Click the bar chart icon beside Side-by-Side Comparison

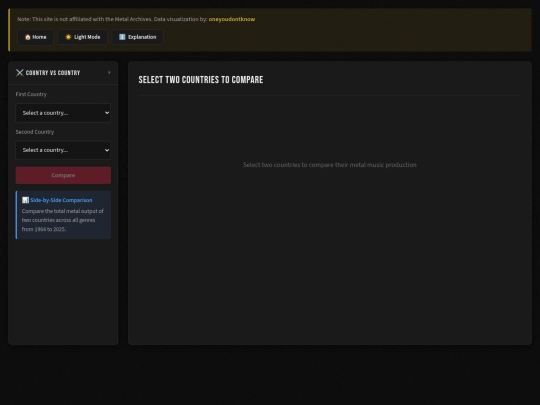(25, 200)
